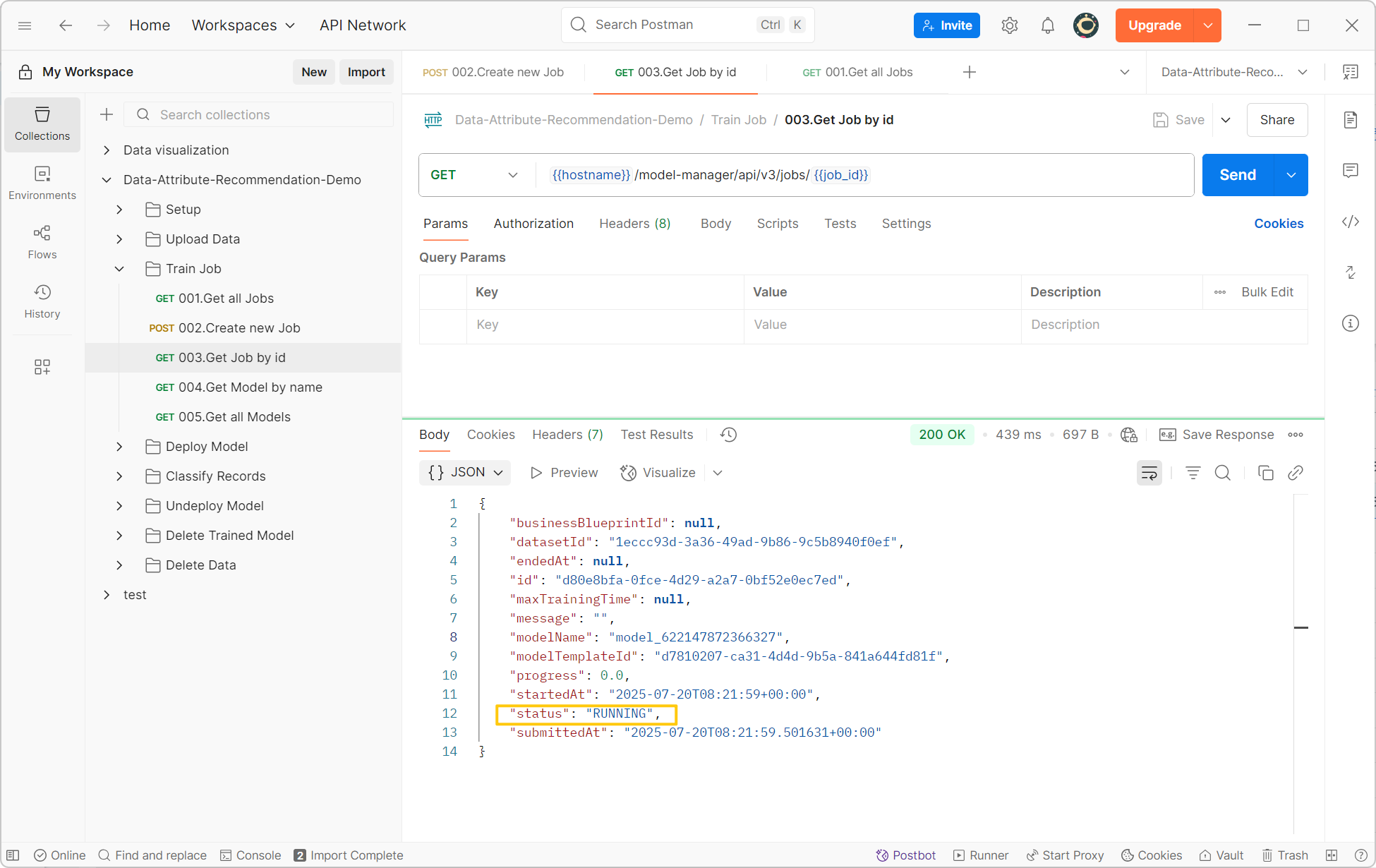This screenshot has height=868, width=1376.
Task: Open the JSON format dropdown
Action: click(465, 473)
